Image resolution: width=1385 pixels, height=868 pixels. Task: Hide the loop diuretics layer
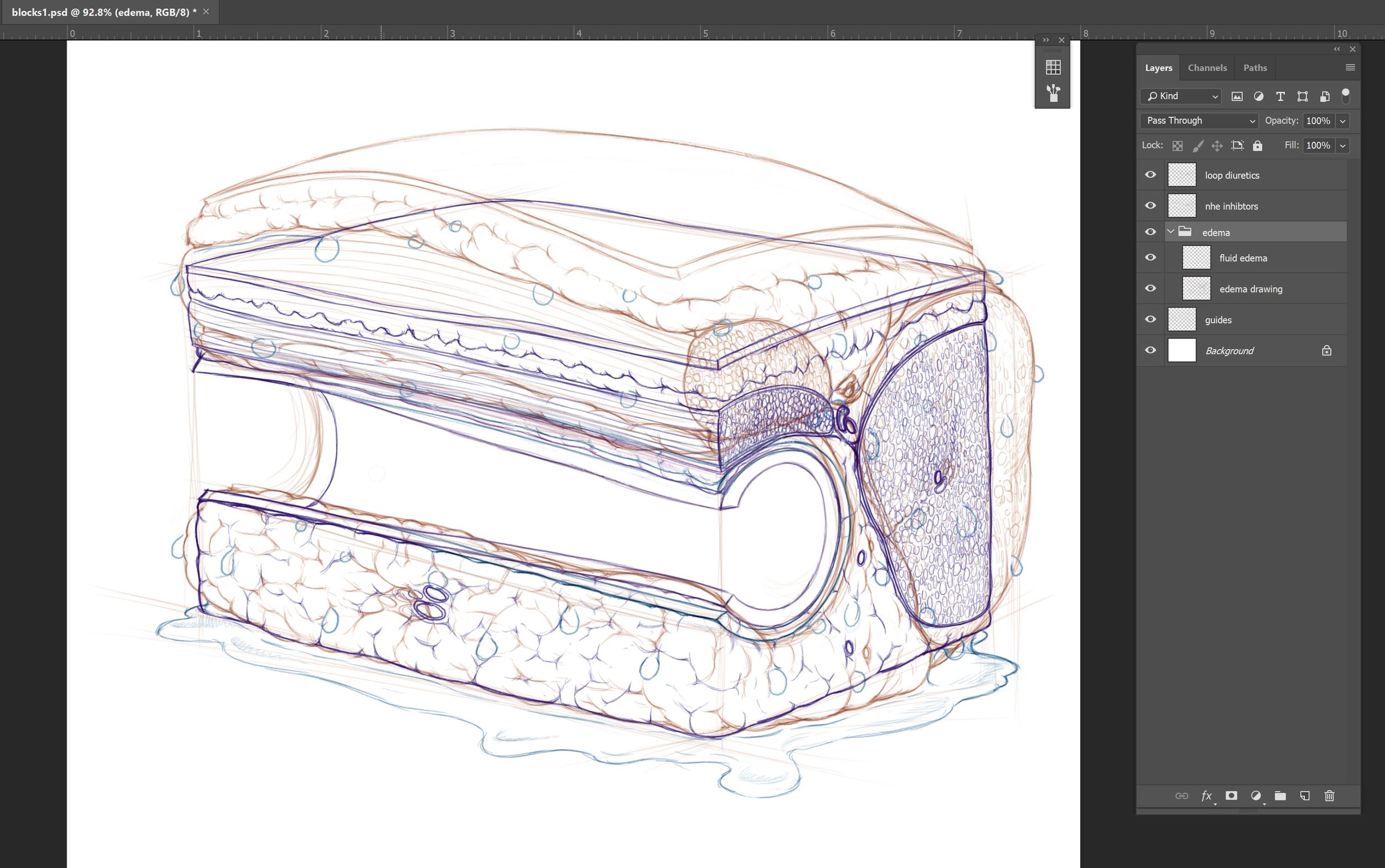click(1151, 174)
